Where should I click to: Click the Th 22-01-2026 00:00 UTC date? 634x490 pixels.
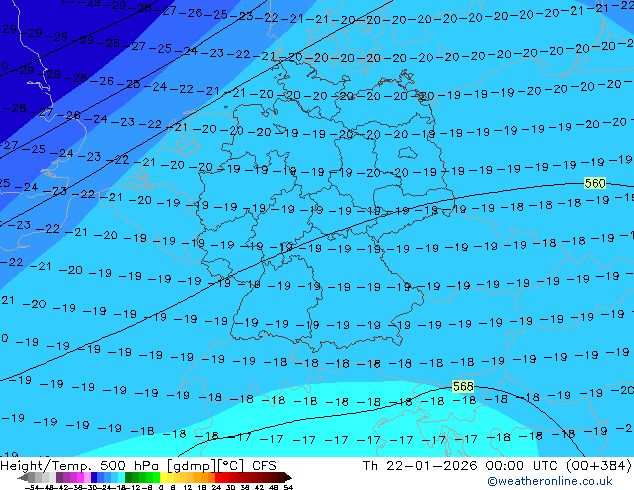pos(461,466)
